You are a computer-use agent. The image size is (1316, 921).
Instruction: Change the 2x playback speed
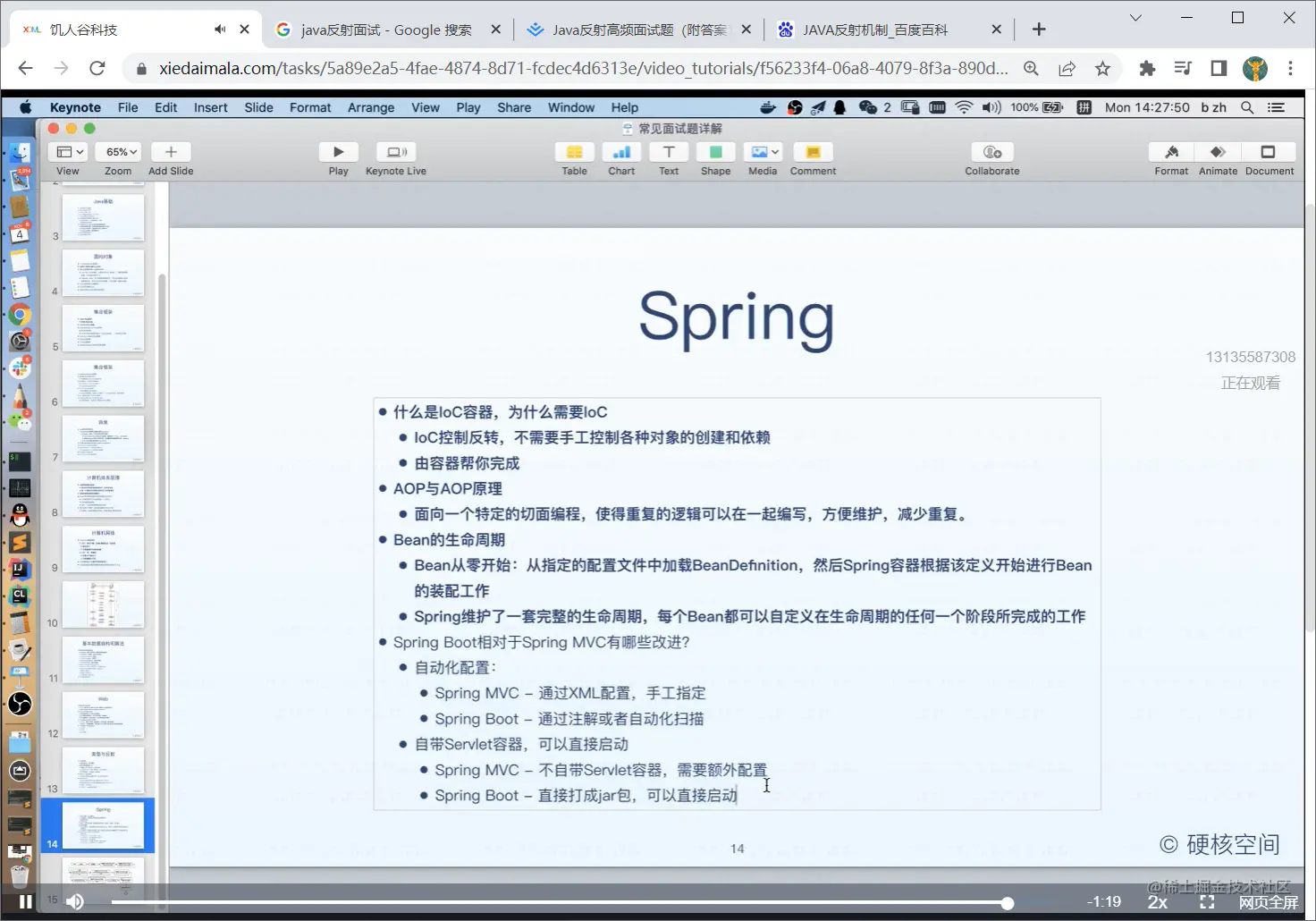(x=1158, y=902)
